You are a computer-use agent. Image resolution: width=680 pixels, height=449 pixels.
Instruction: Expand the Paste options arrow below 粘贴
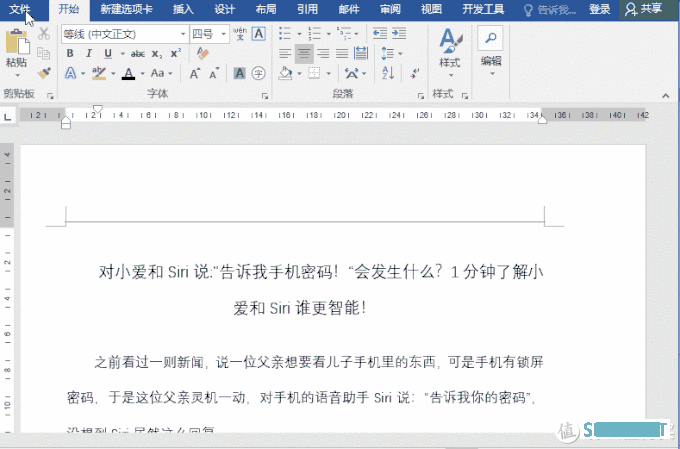(x=17, y=75)
